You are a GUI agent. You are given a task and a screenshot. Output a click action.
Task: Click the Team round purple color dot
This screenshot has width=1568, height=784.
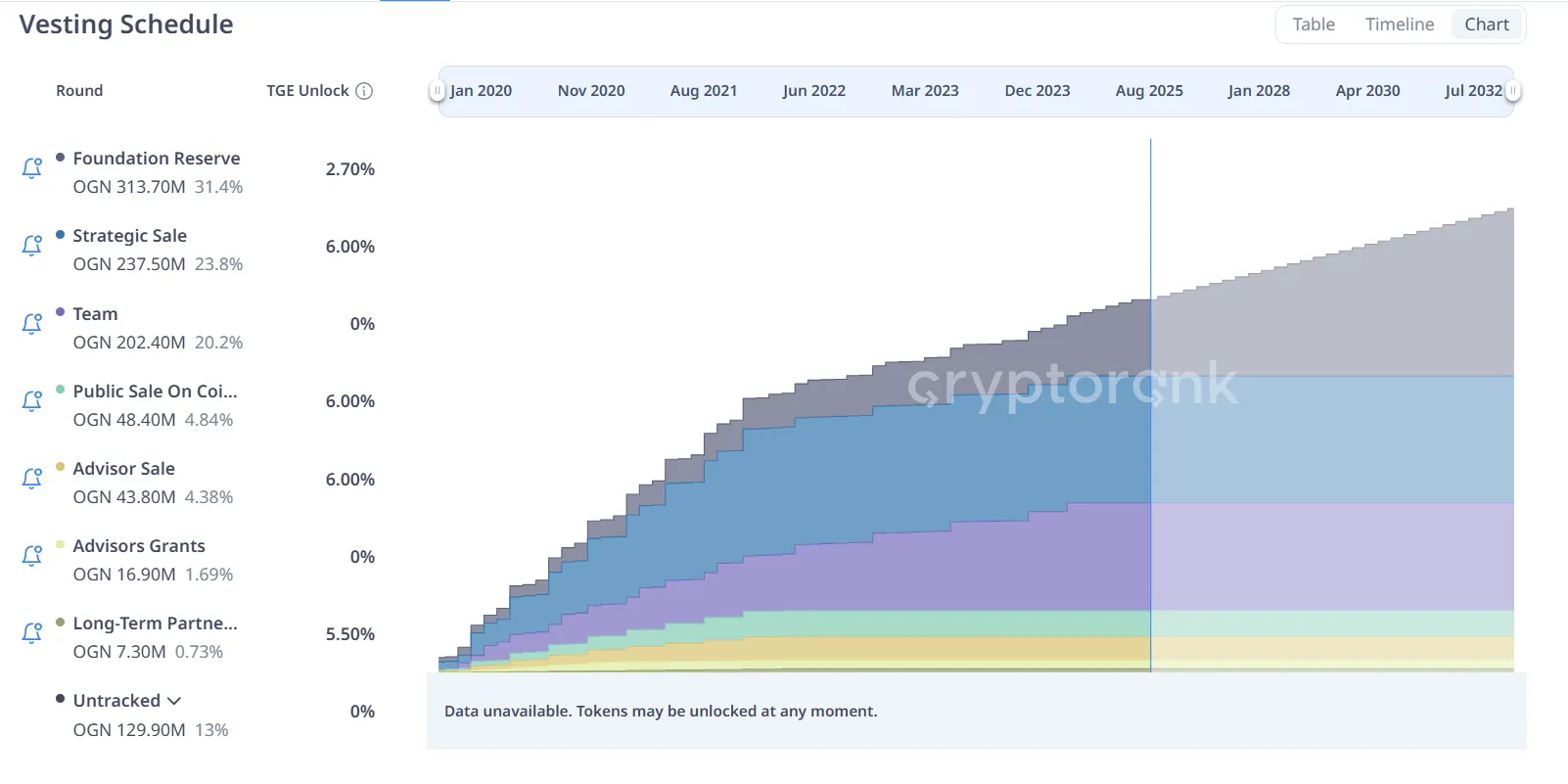click(x=61, y=312)
